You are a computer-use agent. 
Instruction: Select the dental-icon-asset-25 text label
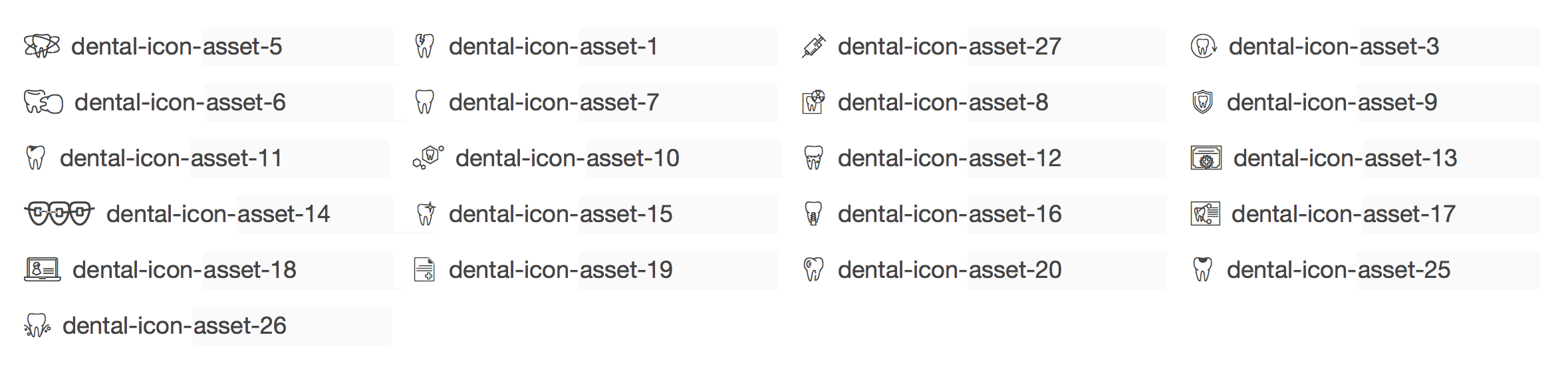click(1339, 270)
